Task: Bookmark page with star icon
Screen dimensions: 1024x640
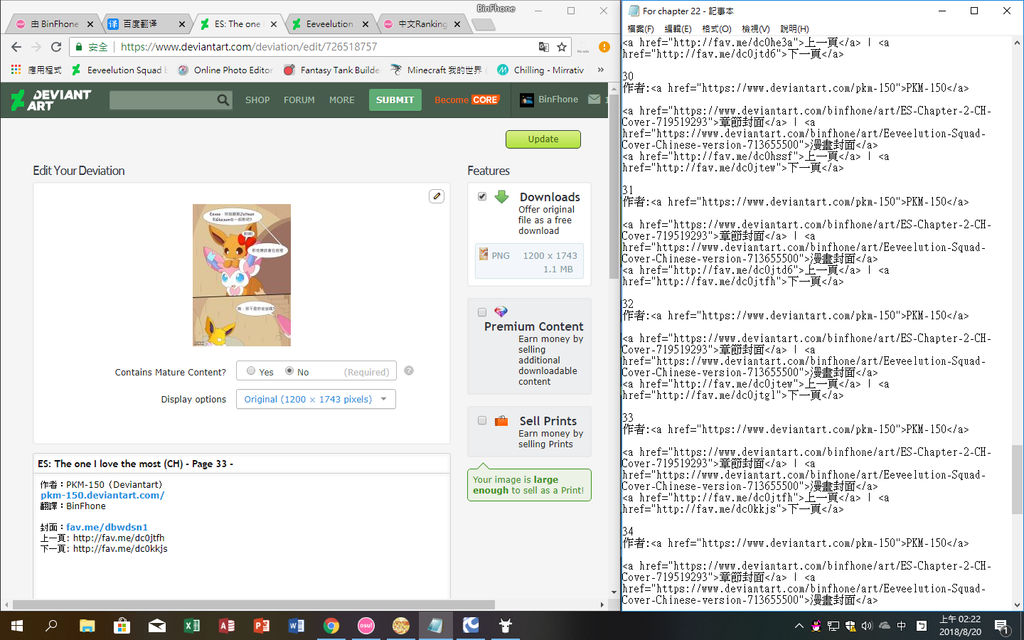Action: click(562, 47)
